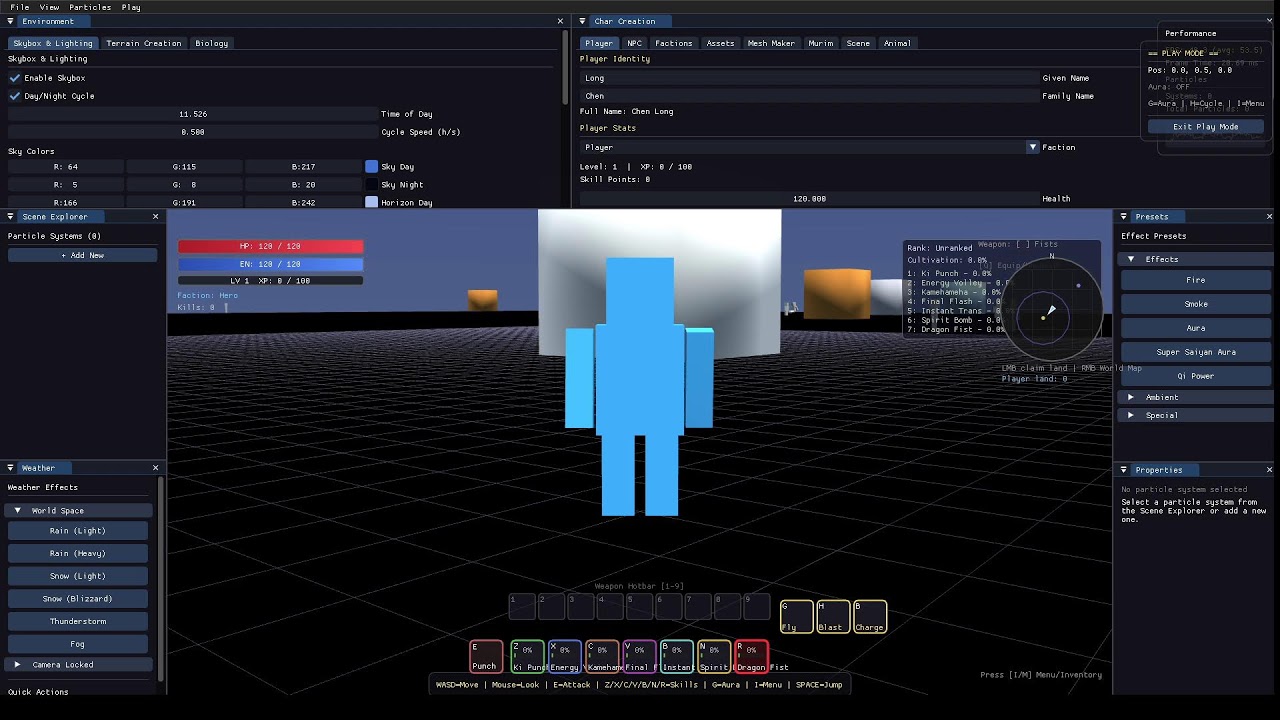Select weapon hotbar slot 6
The width and height of the screenshot is (1280, 720).
click(x=669, y=605)
